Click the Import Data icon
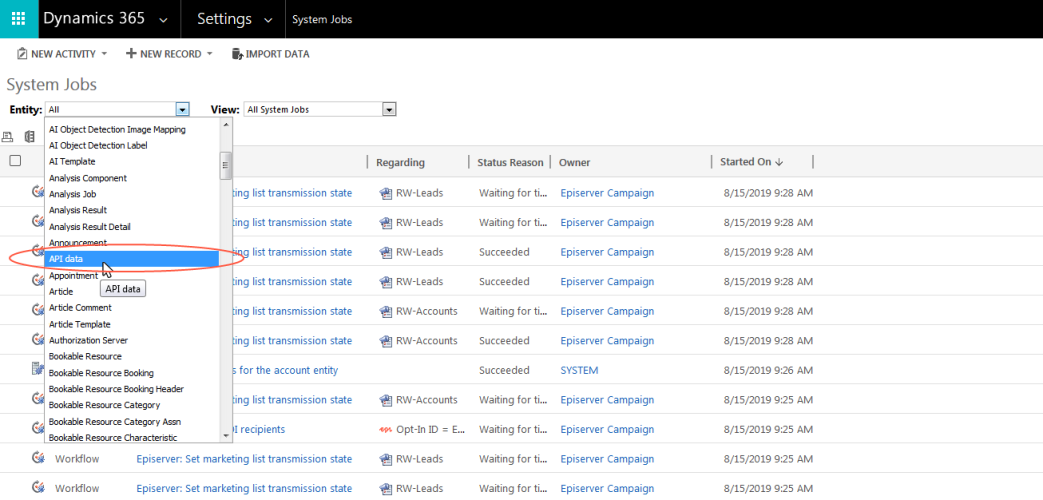Viewport: 1043px width, 500px height. [237, 54]
